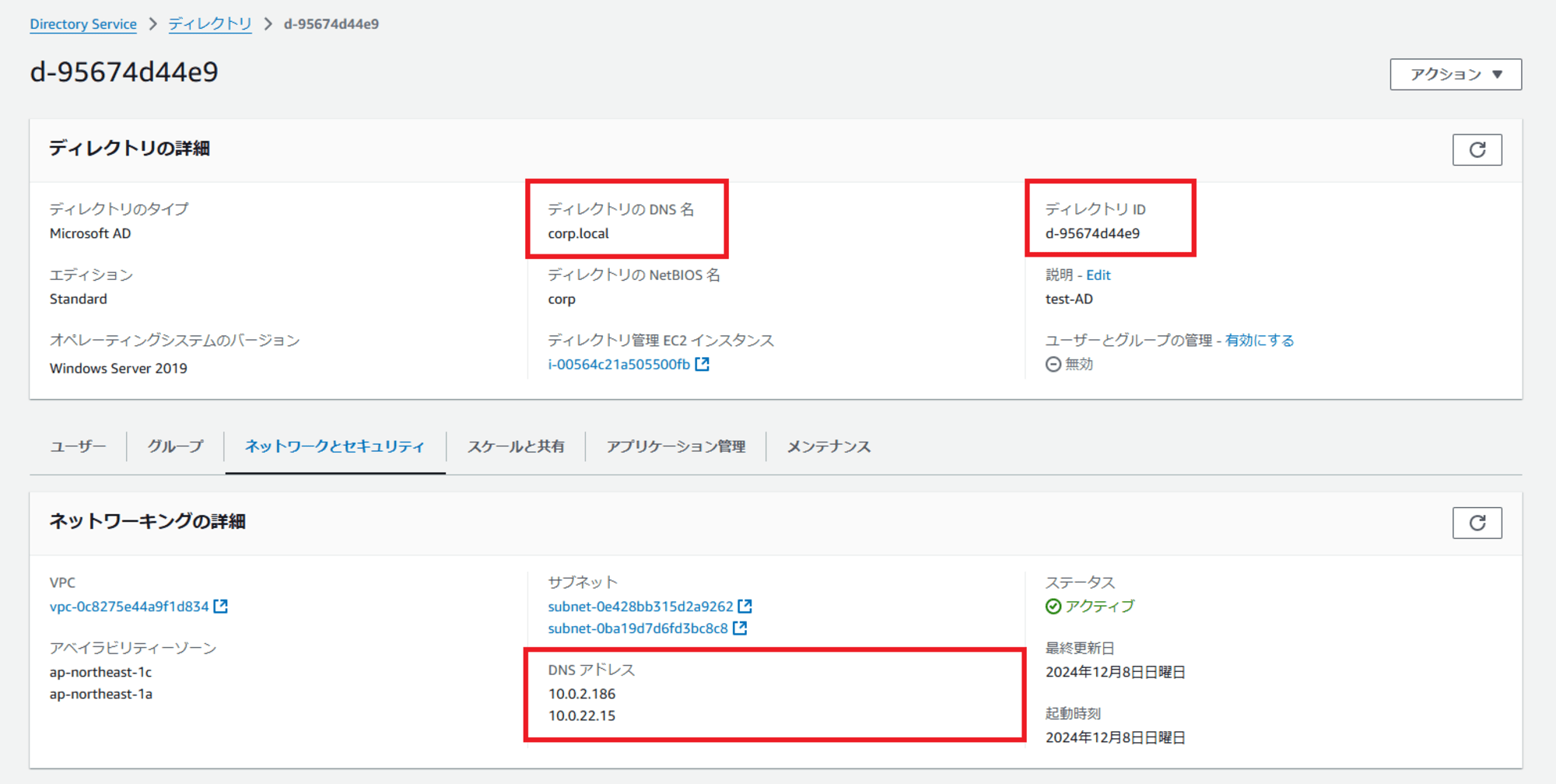The height and width of the screenshot is (784, 1556).
Task: Click Windows Server 2019 version value
Action: coord(118,368)
